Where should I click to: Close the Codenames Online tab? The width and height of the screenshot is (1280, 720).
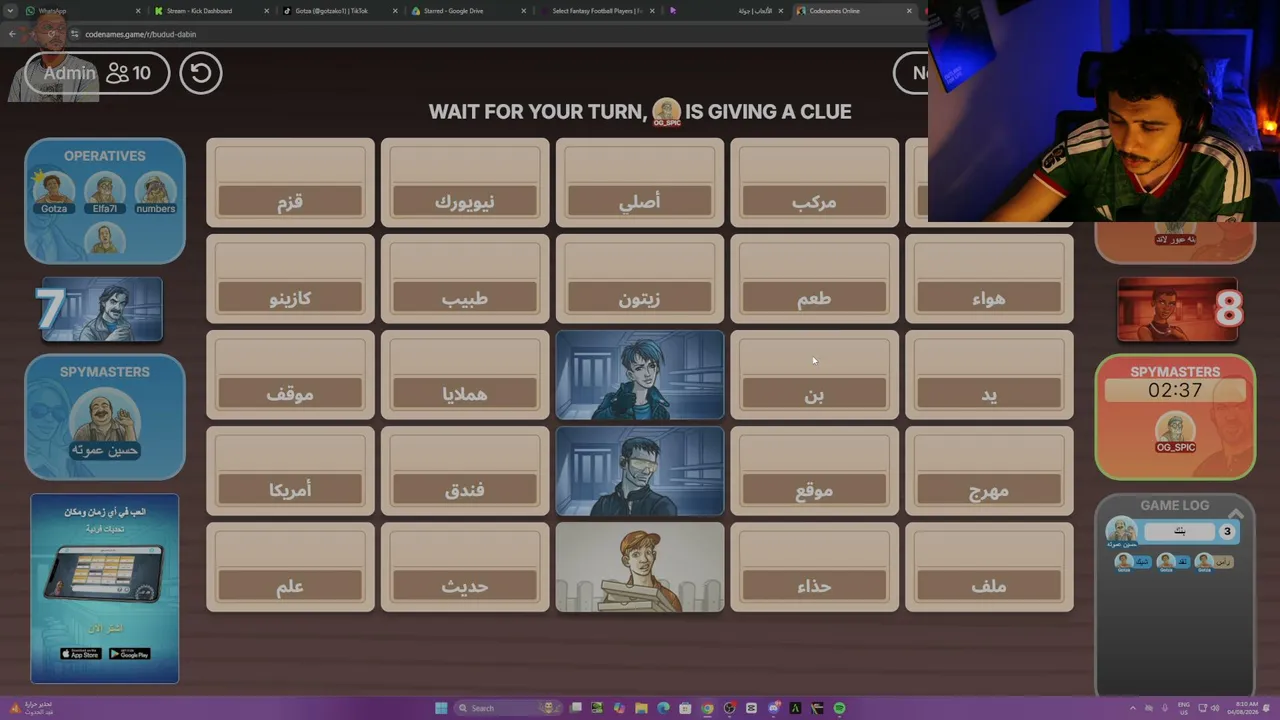[909, 11]
